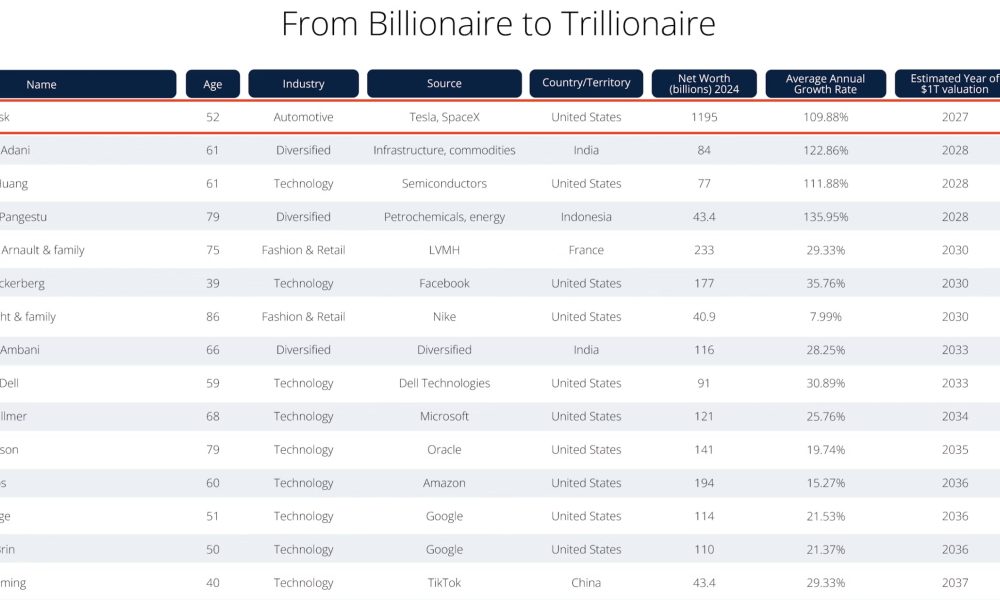The image size is (1000, 600).
Task: Click the Age column header
Action: coord(213,84)
